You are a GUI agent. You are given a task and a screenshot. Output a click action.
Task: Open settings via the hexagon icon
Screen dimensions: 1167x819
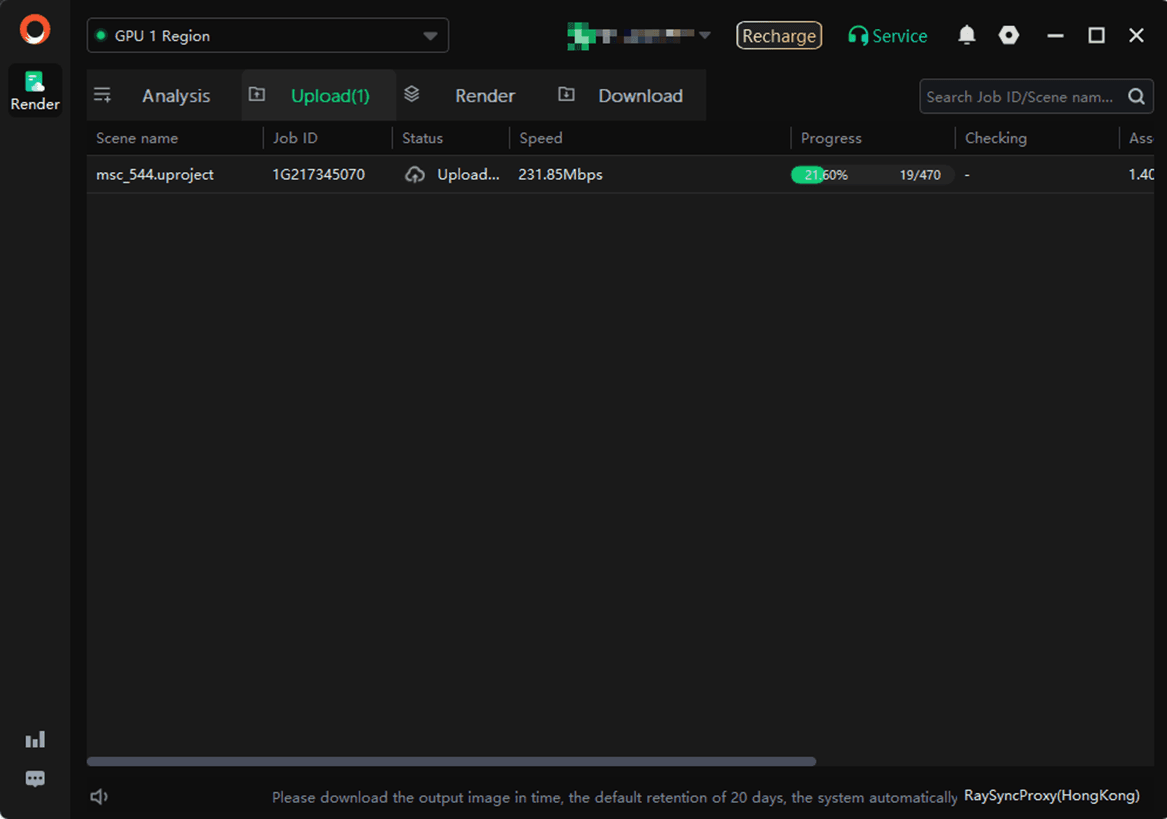1009,36
